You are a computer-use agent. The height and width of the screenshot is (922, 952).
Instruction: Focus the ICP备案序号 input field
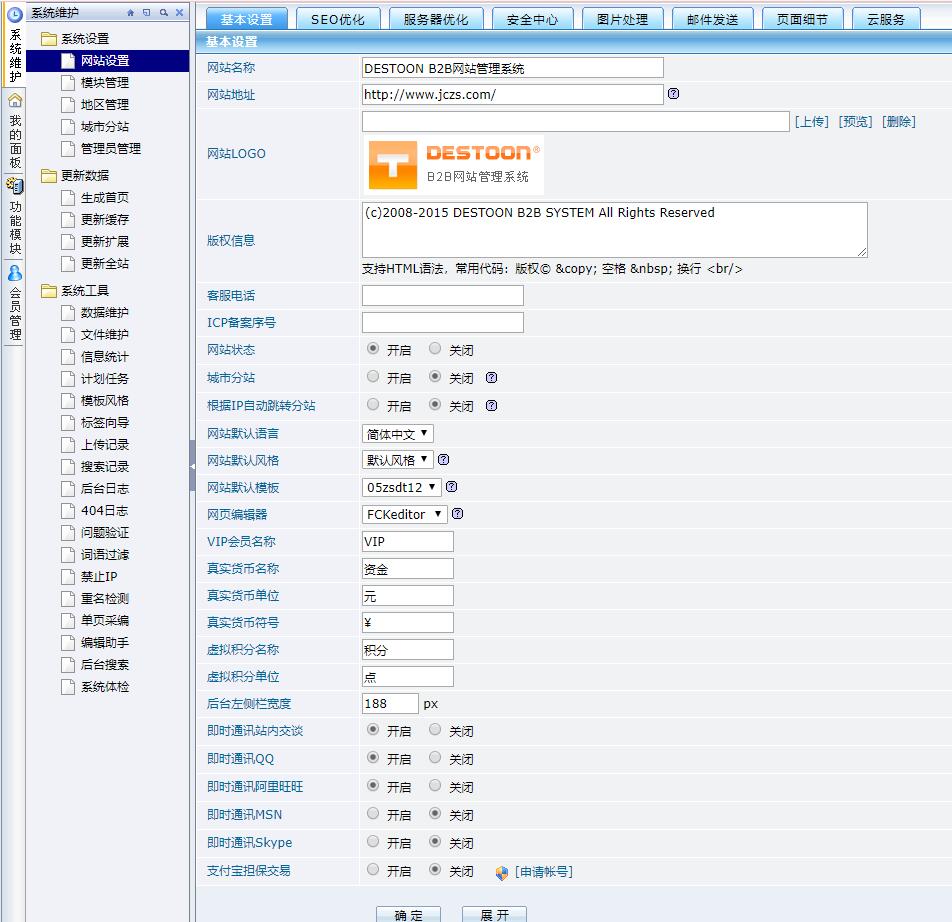click(x=443, y=322)
